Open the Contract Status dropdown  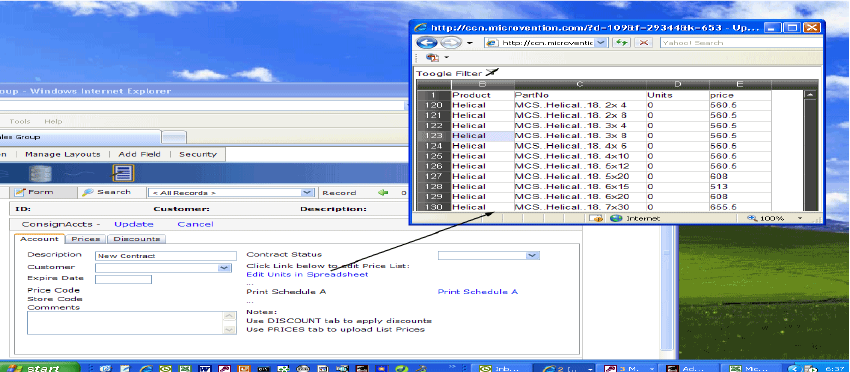click(532, 255)
